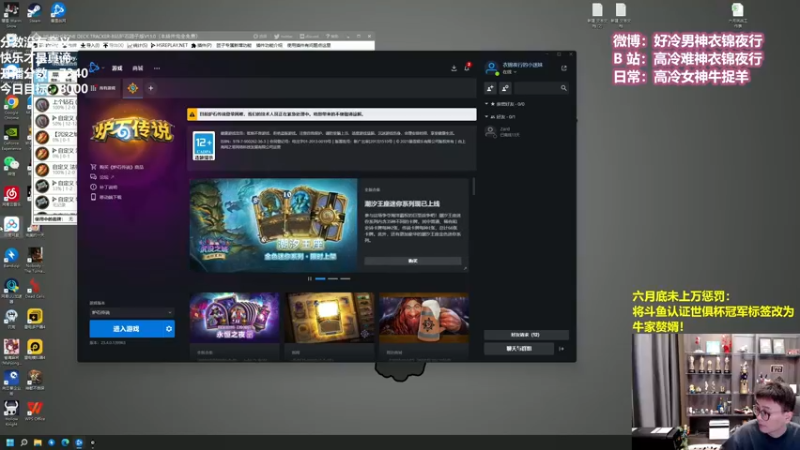Screen dimensions: 800x450
Task: Open the WeChat desktop icon
Action: tap(11, 166)
